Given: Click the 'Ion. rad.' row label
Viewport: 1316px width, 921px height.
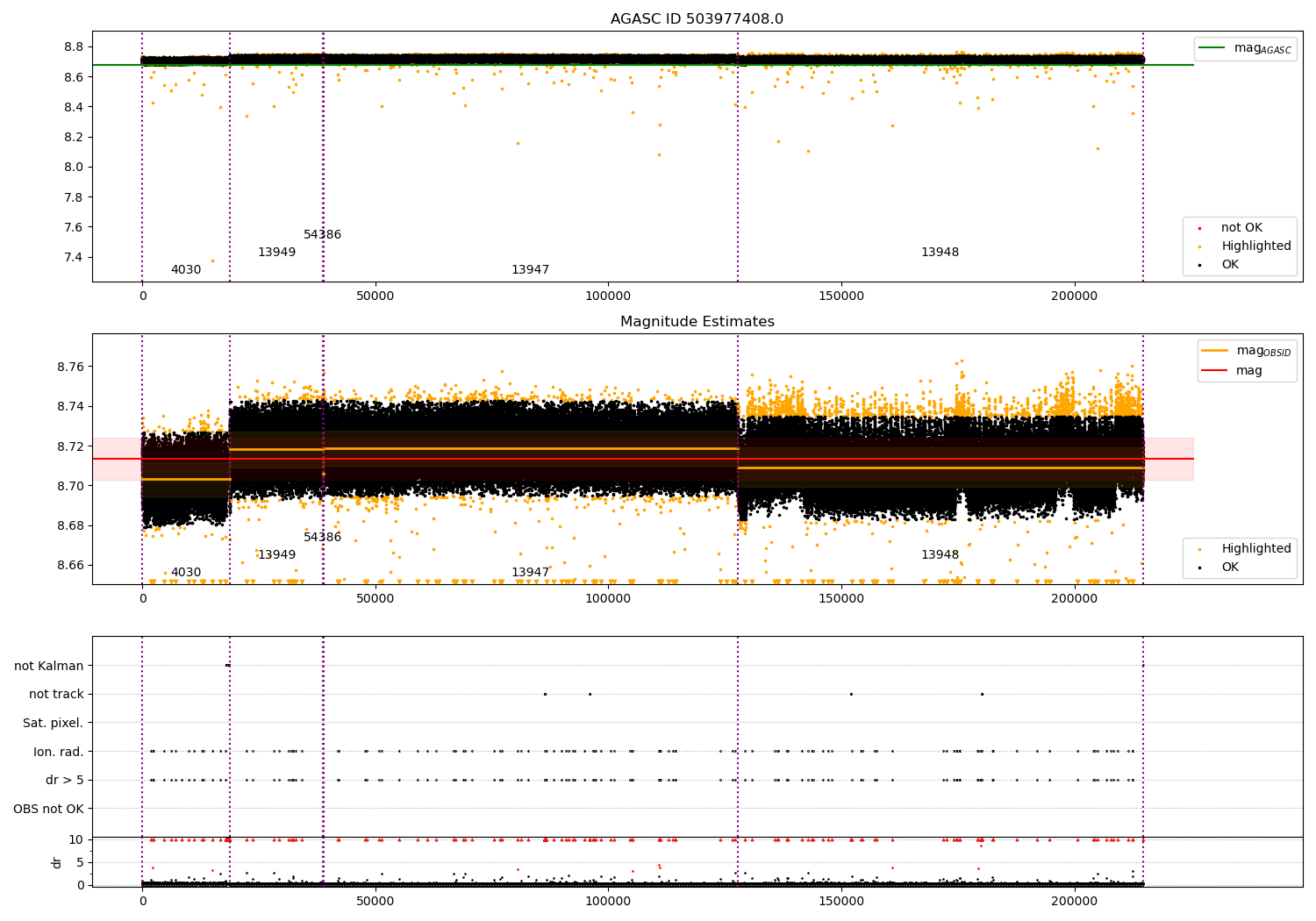Looking at the screenshot, I should (x=59, y=752).
